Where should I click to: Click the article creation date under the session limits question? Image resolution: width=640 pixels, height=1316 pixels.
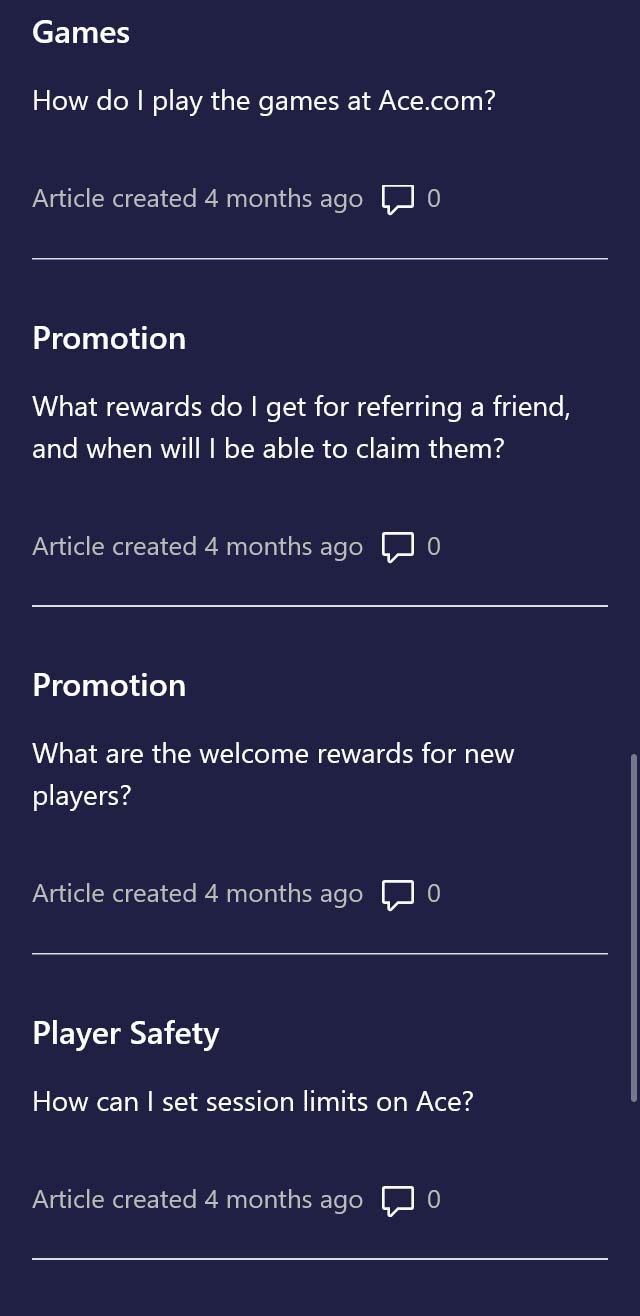pos(197,1200)
